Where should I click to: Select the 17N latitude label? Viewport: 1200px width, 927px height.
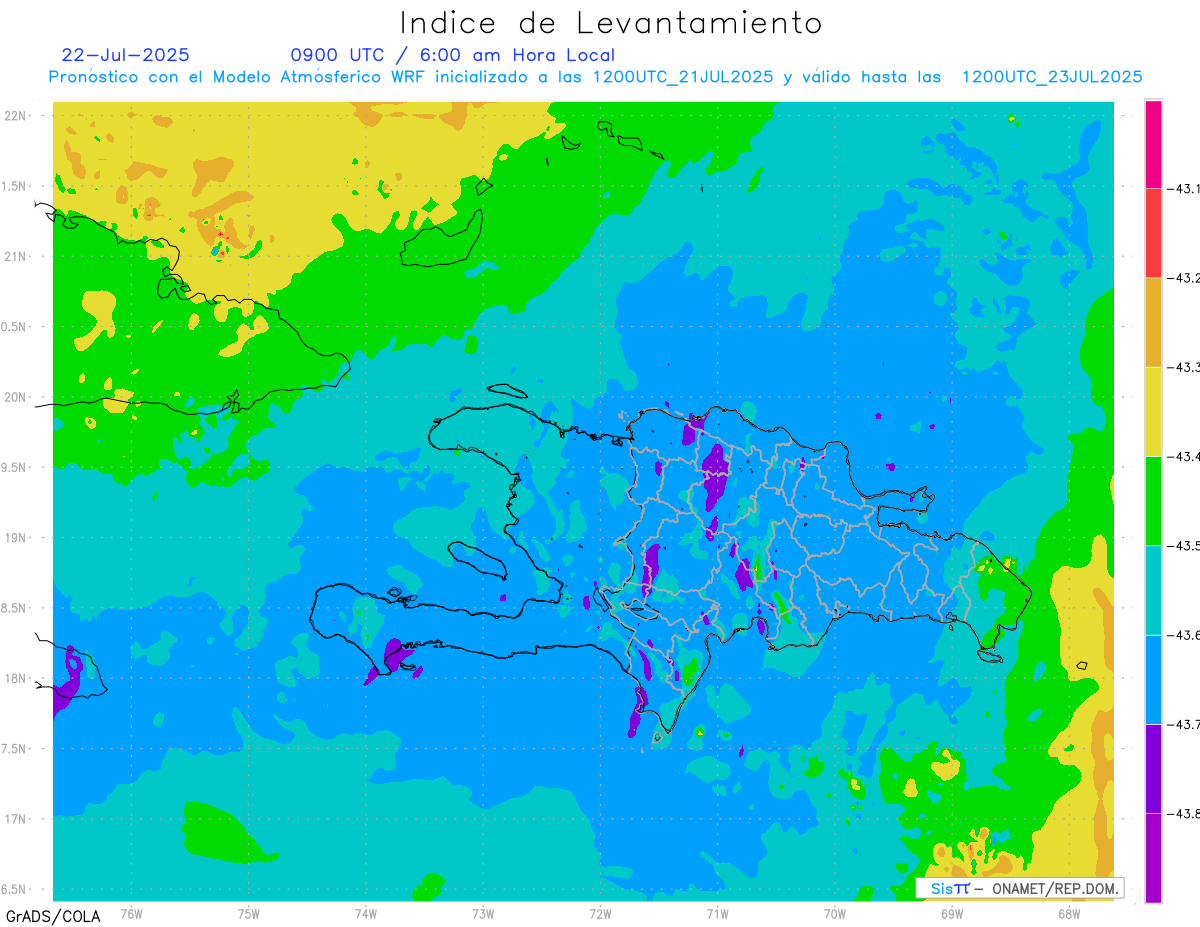17,819
